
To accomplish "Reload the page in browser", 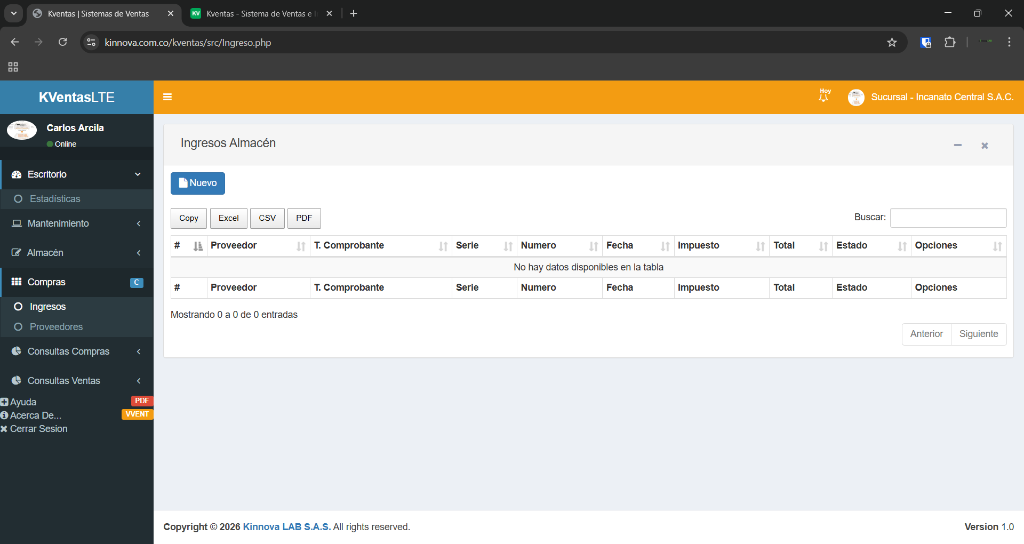I will (x=63, y=42).
